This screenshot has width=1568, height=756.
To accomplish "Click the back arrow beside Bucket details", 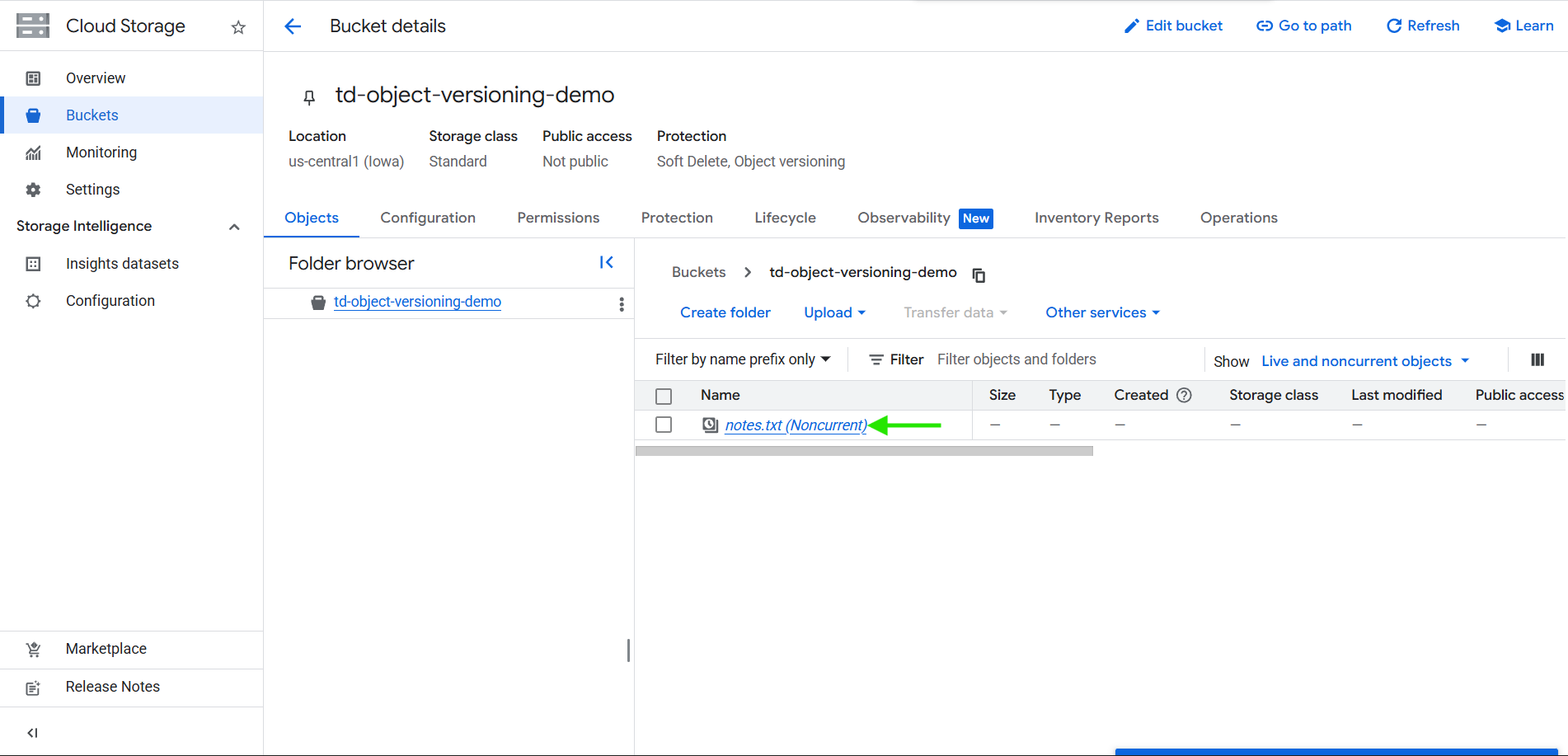I will (x=293, y=26).
